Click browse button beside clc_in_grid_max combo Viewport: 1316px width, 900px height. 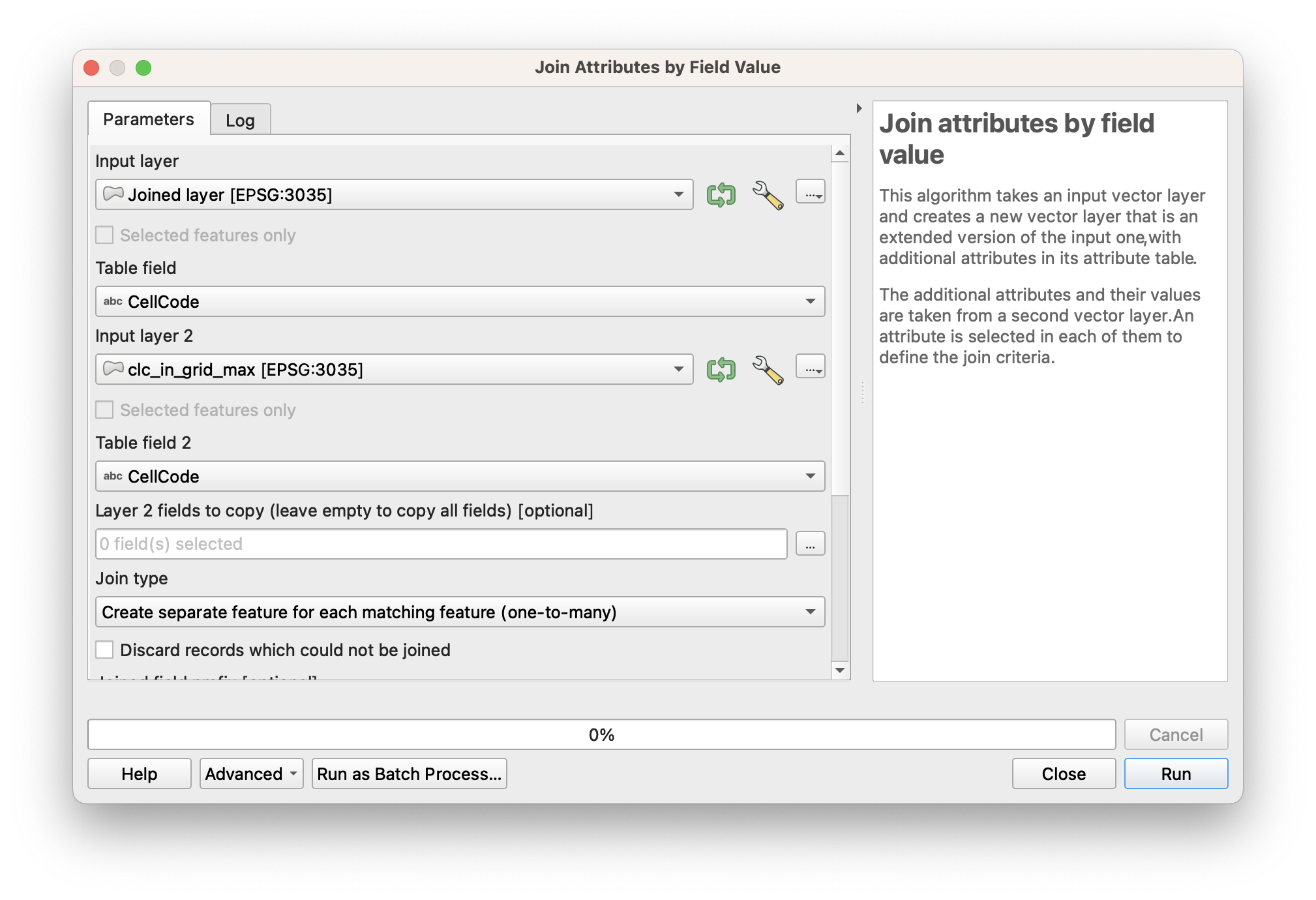810,367
